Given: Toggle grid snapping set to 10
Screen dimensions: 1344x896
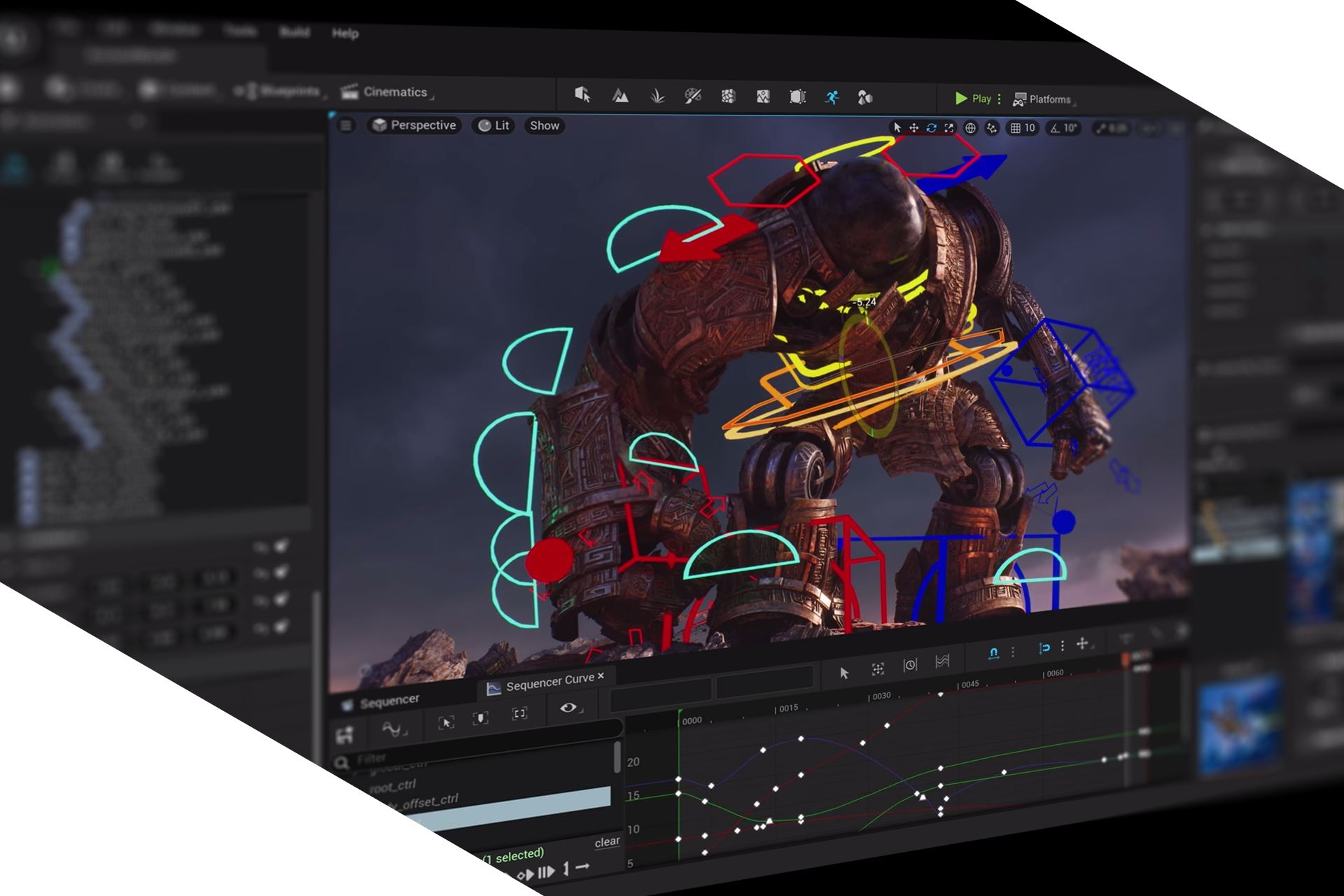Looking at the screenshot, I should (x=1023, y=127).
